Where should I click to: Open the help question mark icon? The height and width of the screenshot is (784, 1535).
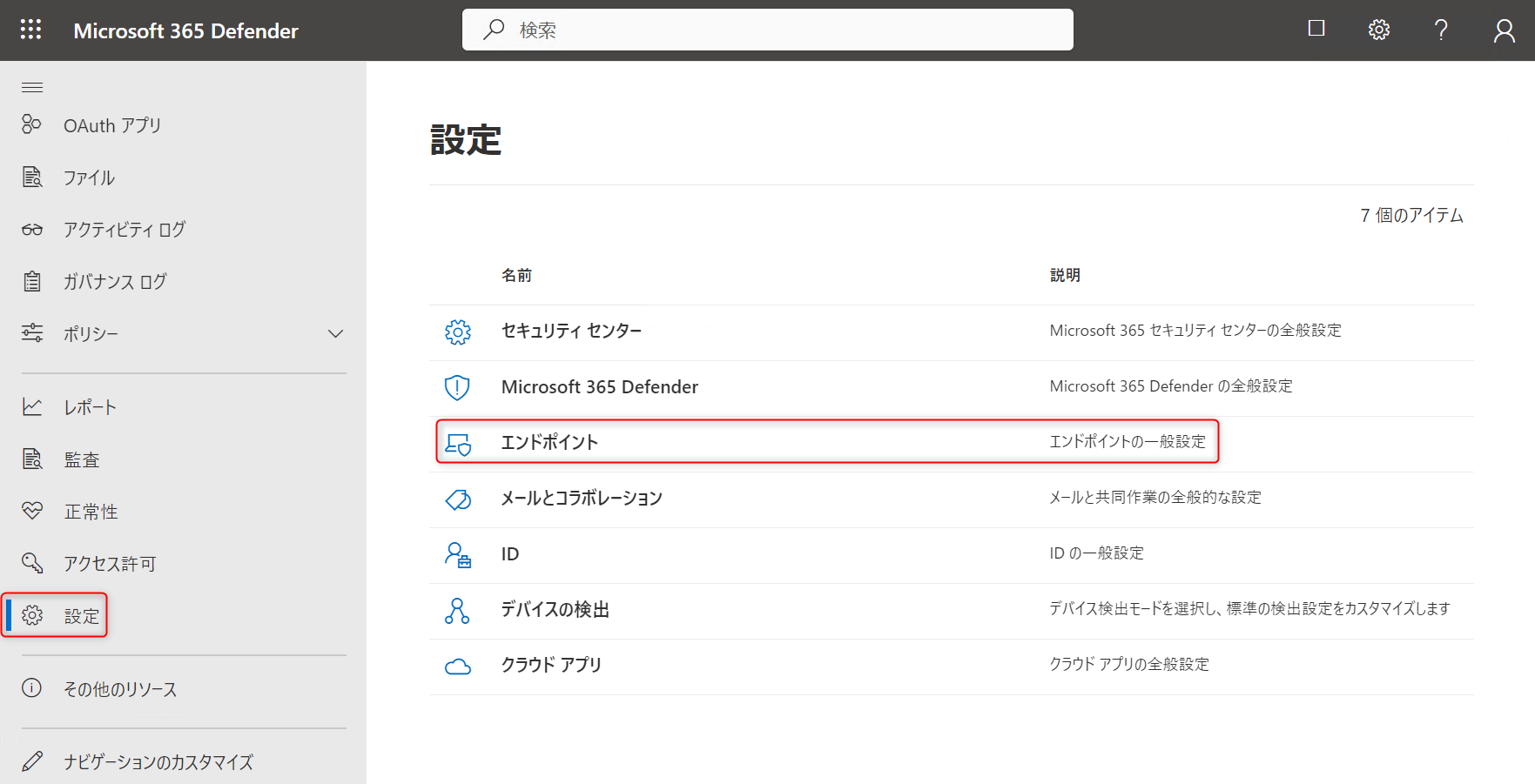1441,30
